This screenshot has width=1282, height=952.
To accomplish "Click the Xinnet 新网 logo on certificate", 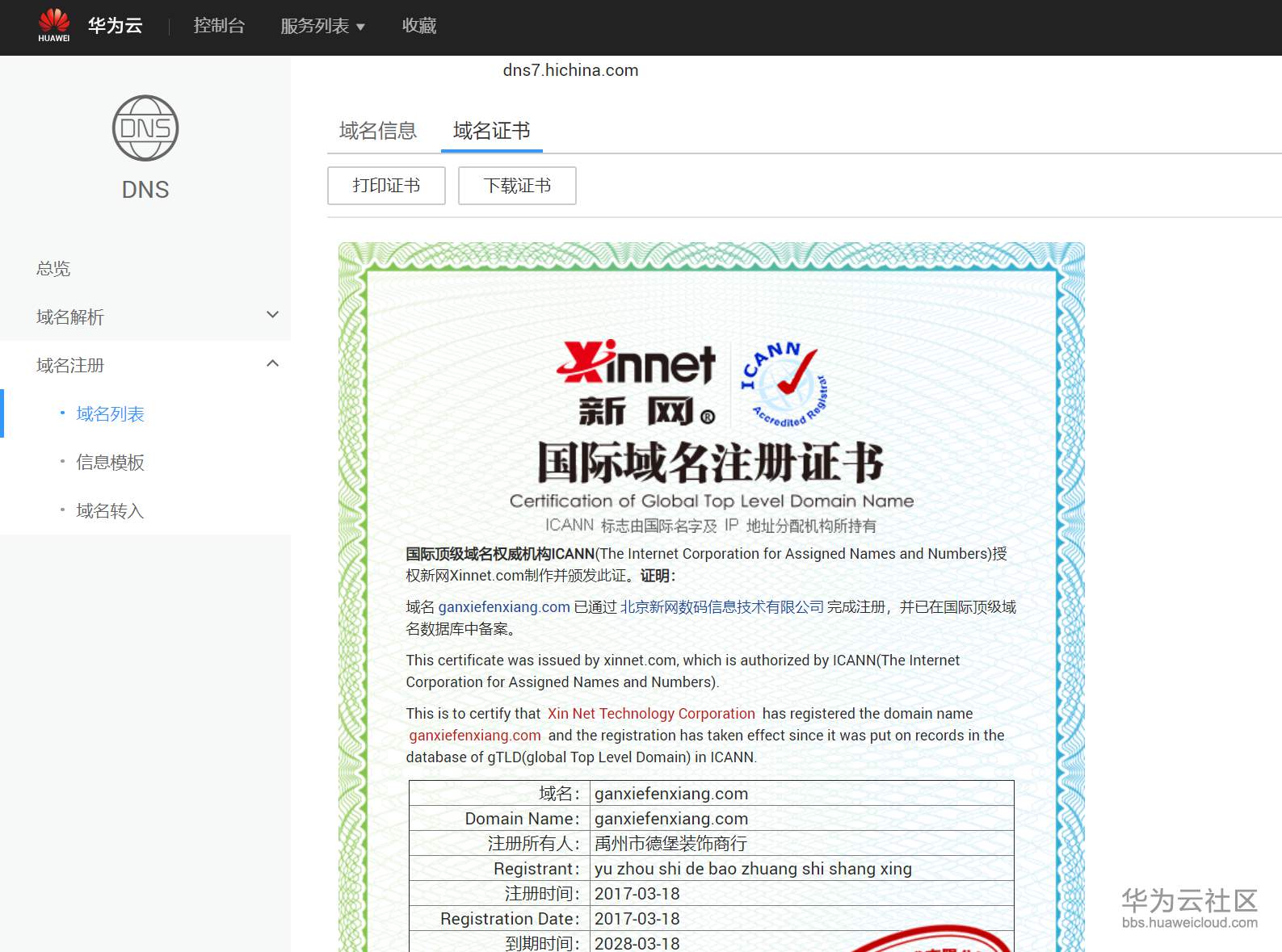I will point(637,383).
